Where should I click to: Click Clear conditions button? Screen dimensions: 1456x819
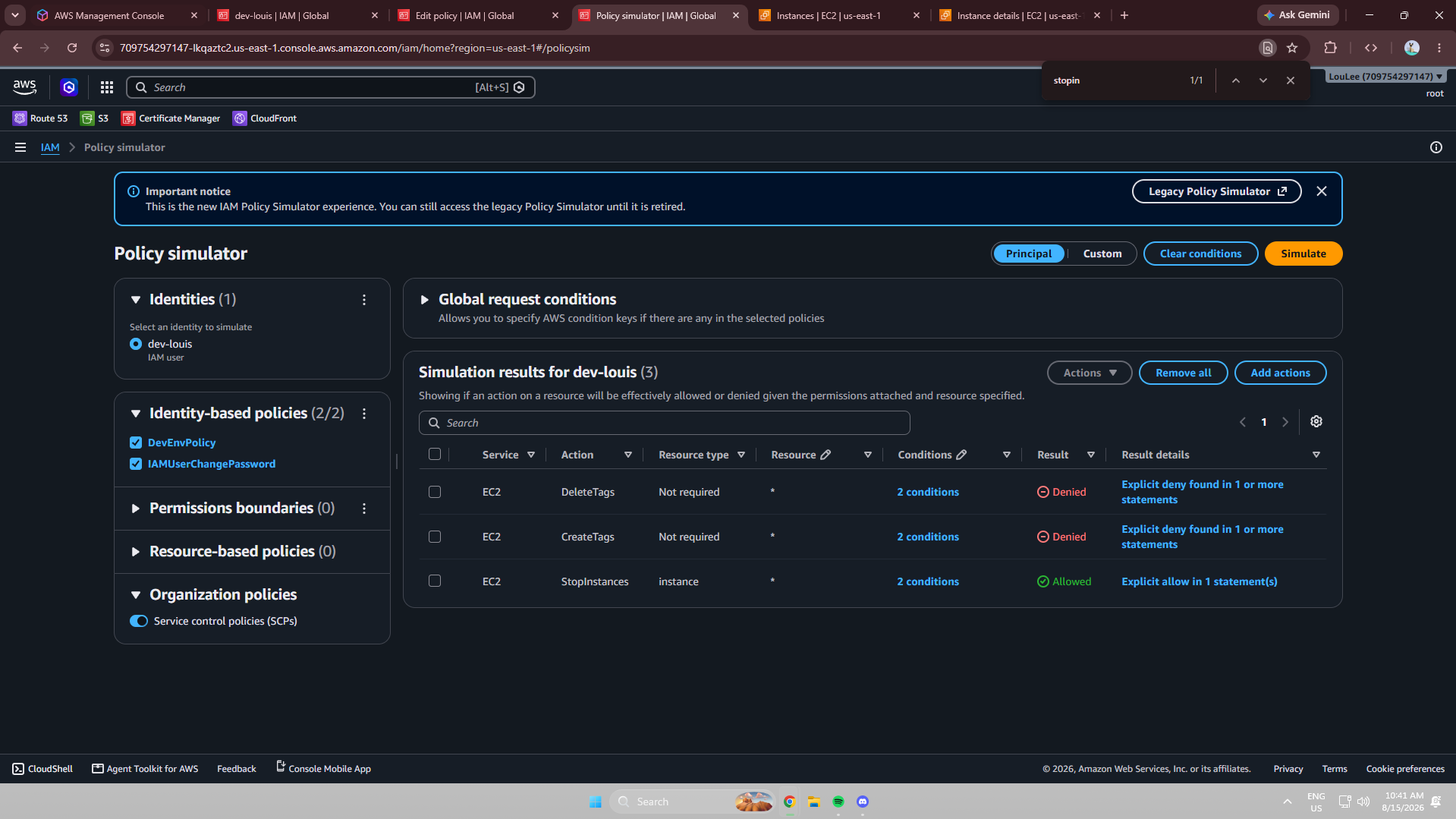(x=1200, y=254)
